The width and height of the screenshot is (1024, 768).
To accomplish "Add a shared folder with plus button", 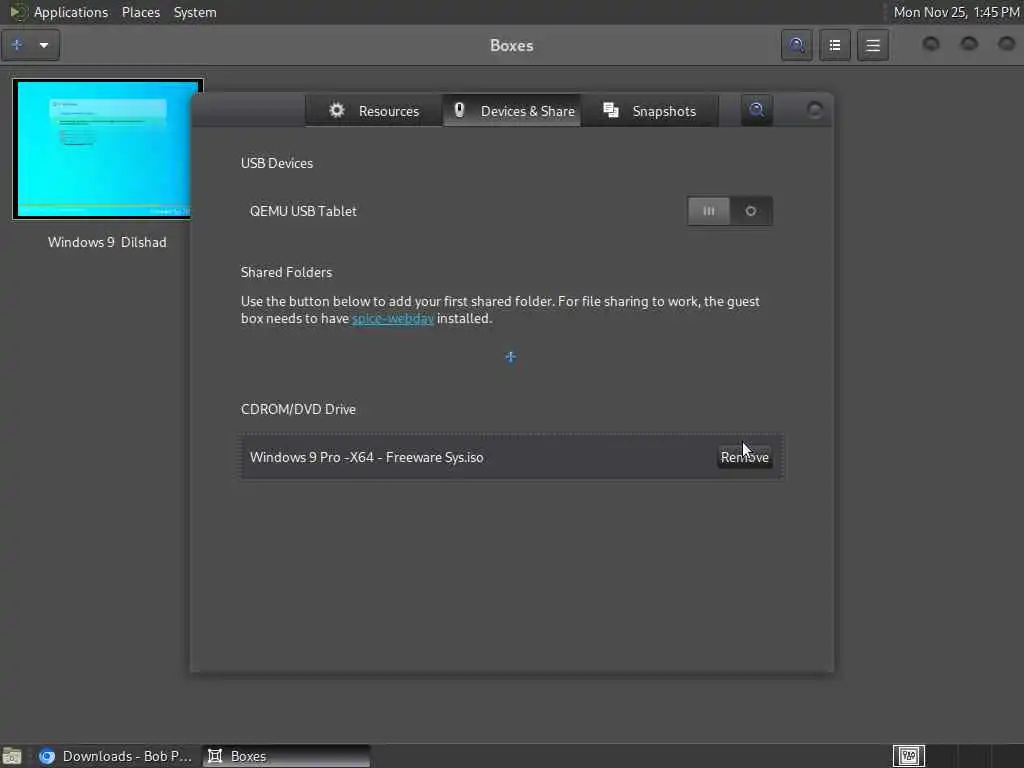I will tap(511, 357).
